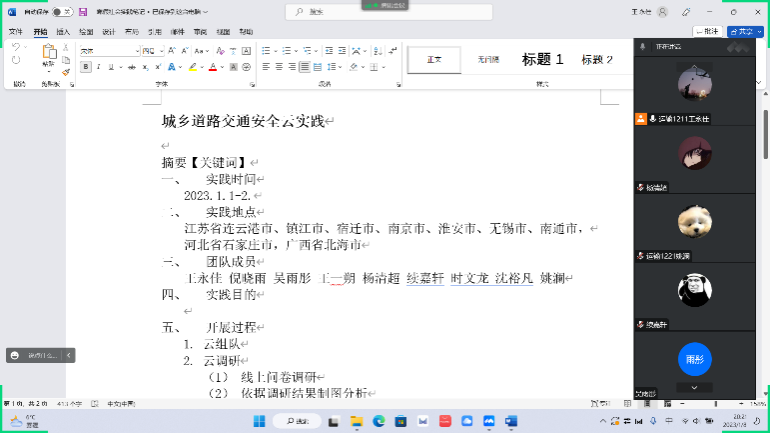
Task: Expand the Share button dropdown arrow
Action: click(760, 32)
